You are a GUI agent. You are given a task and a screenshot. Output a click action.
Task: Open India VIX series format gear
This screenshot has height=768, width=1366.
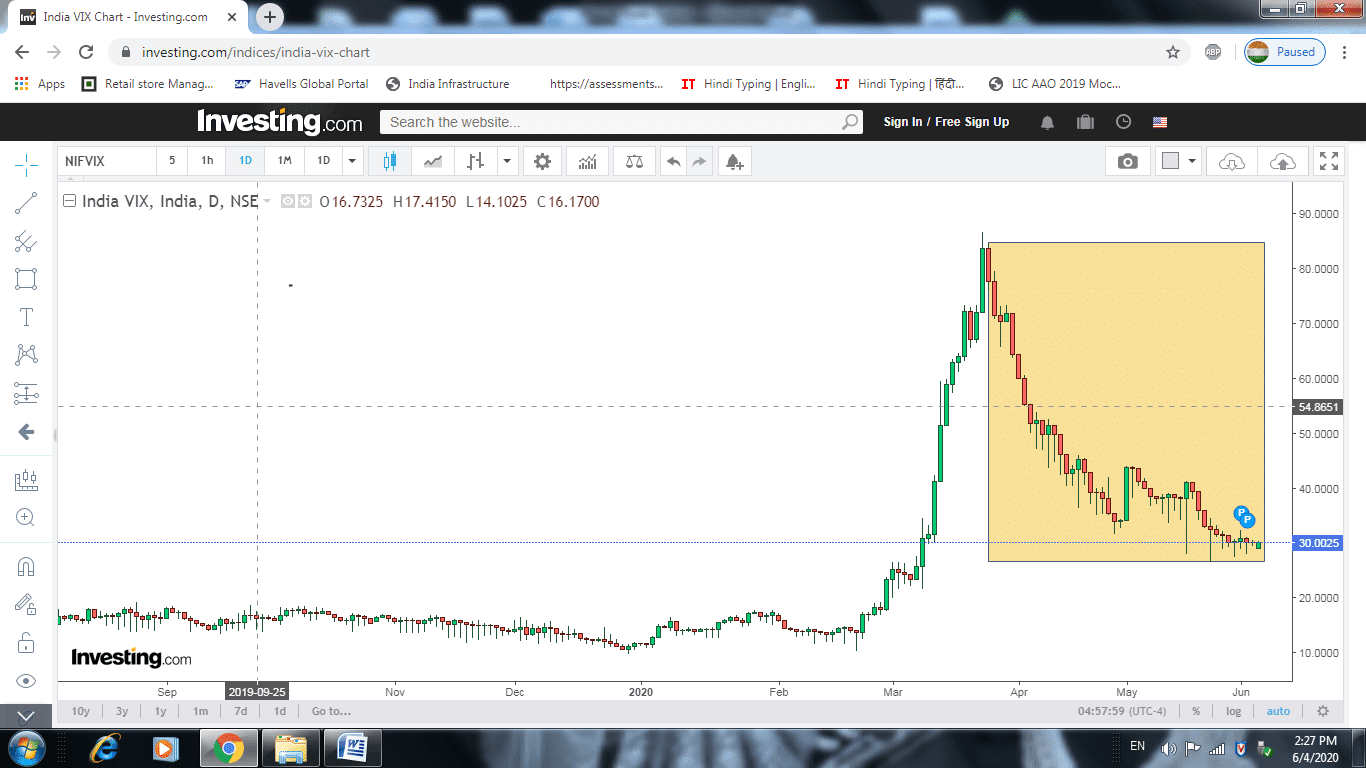click(x=304, y=201)
